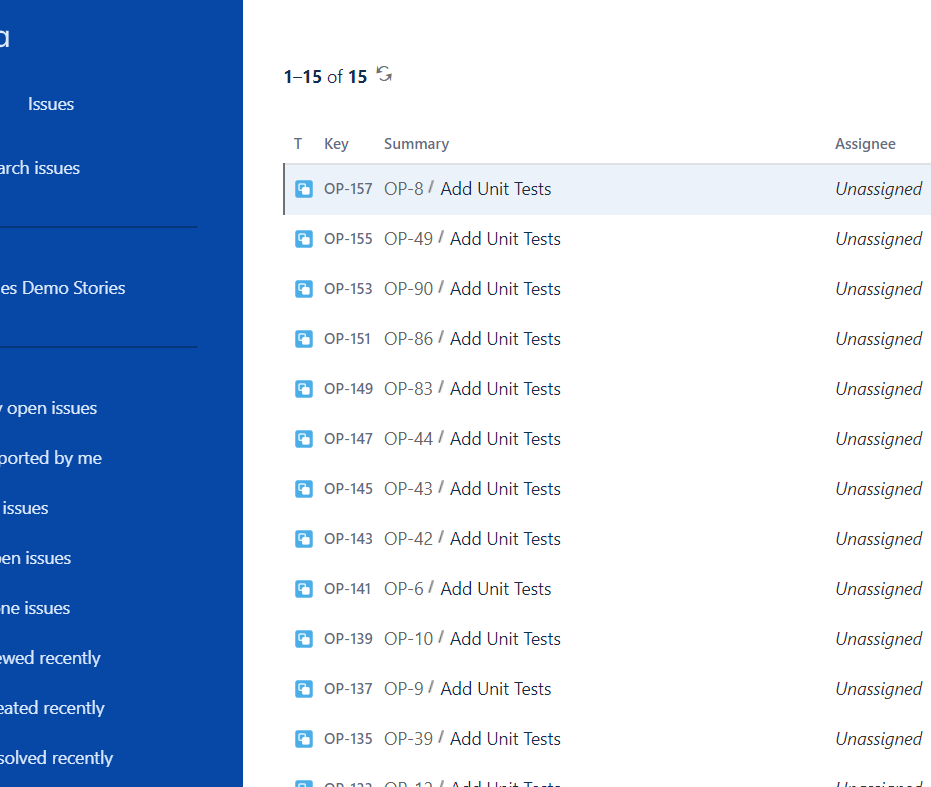This screenshot has height=787, width=931.
Task: Open issue key OP-145
Action: (348, 488)
